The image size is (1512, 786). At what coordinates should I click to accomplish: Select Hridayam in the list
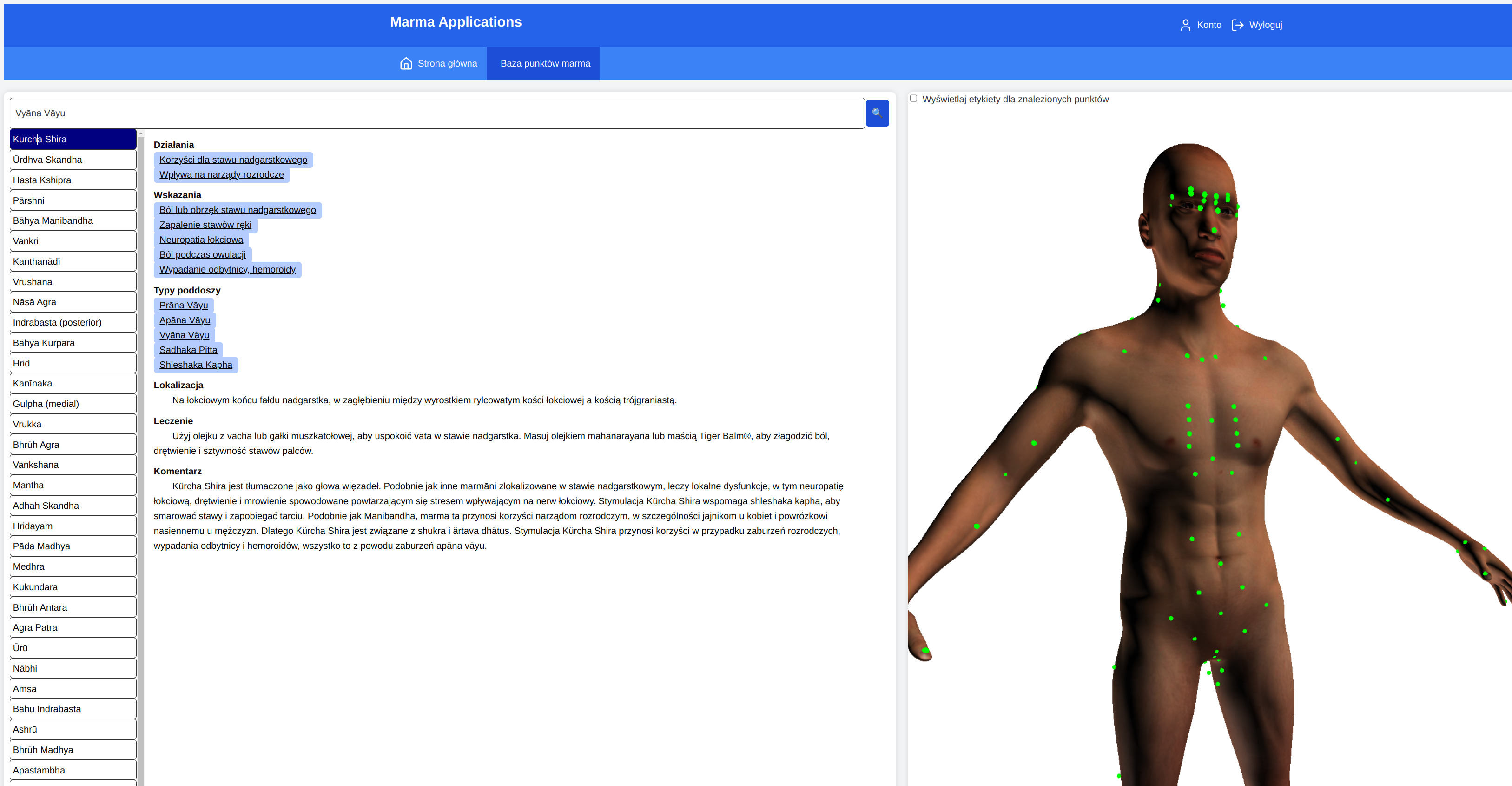coord(73,526)
